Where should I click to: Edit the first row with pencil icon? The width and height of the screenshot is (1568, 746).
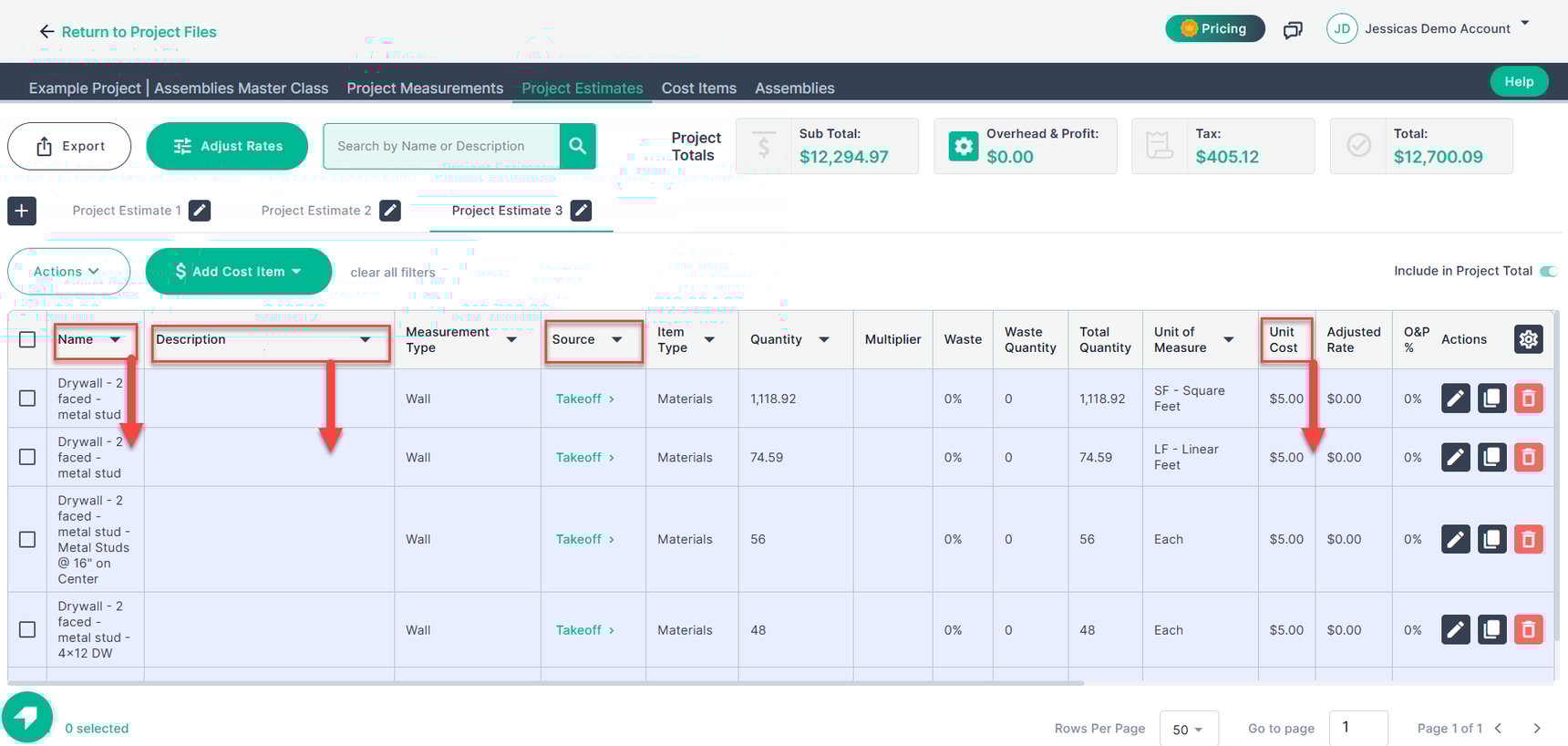(x=1455, y=399)
